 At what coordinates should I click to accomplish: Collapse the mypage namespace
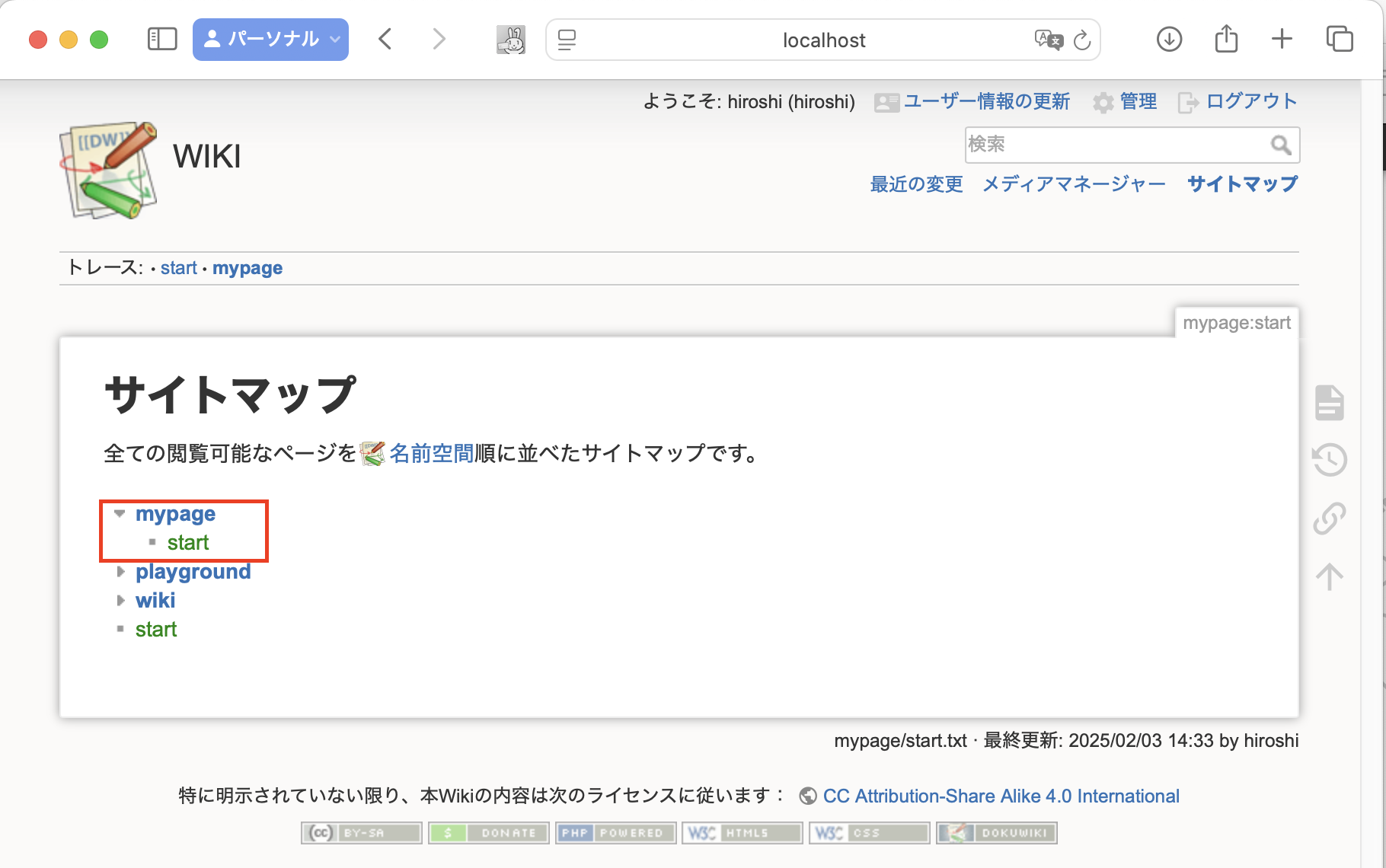(119, 513)
